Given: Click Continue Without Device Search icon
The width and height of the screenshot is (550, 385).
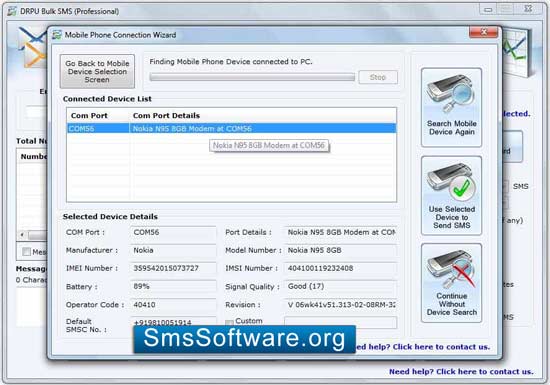Looking at the screenshot, I should tap(451, 283).
